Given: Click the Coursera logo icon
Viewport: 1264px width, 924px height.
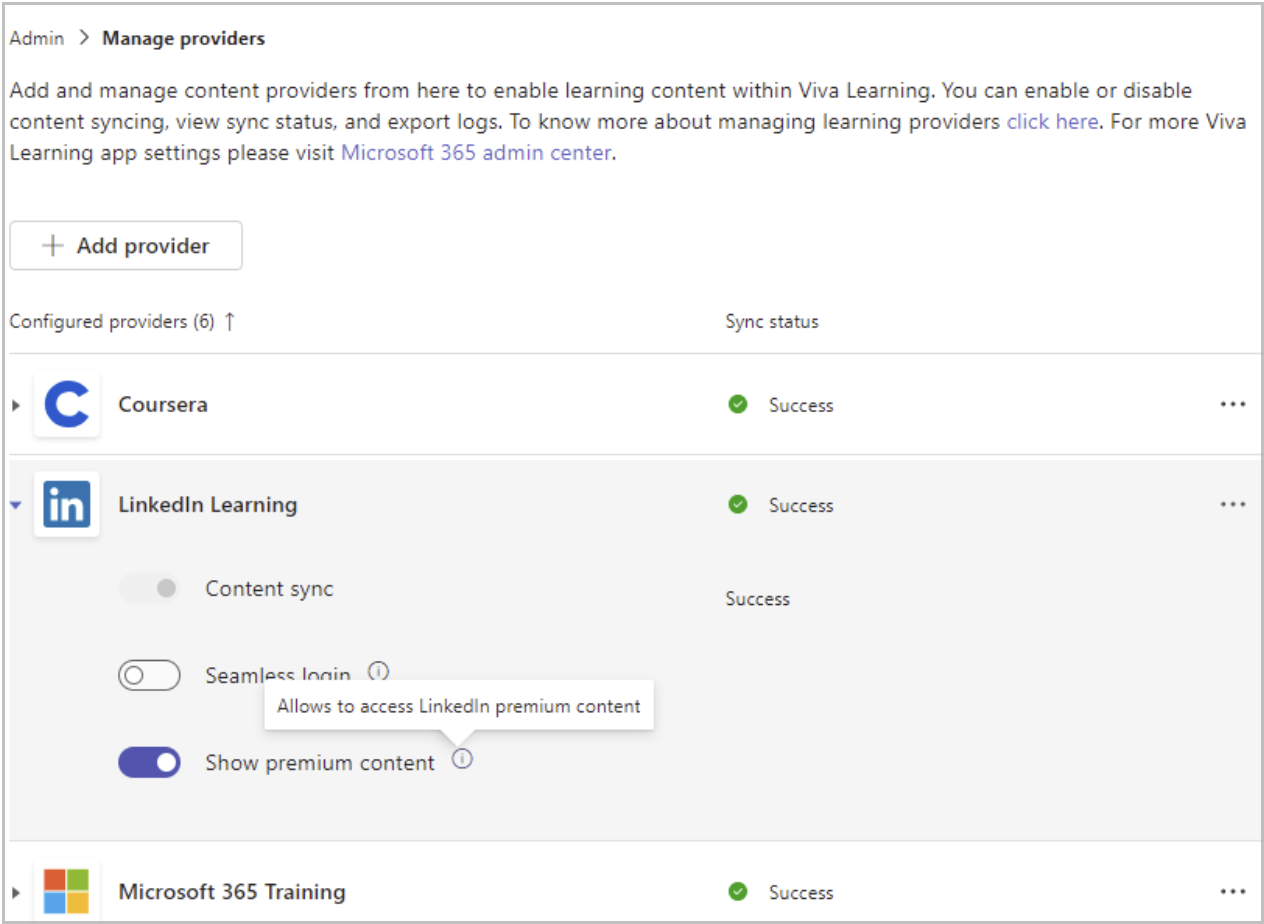Looking at the screenshot, I should click(67, 405).
